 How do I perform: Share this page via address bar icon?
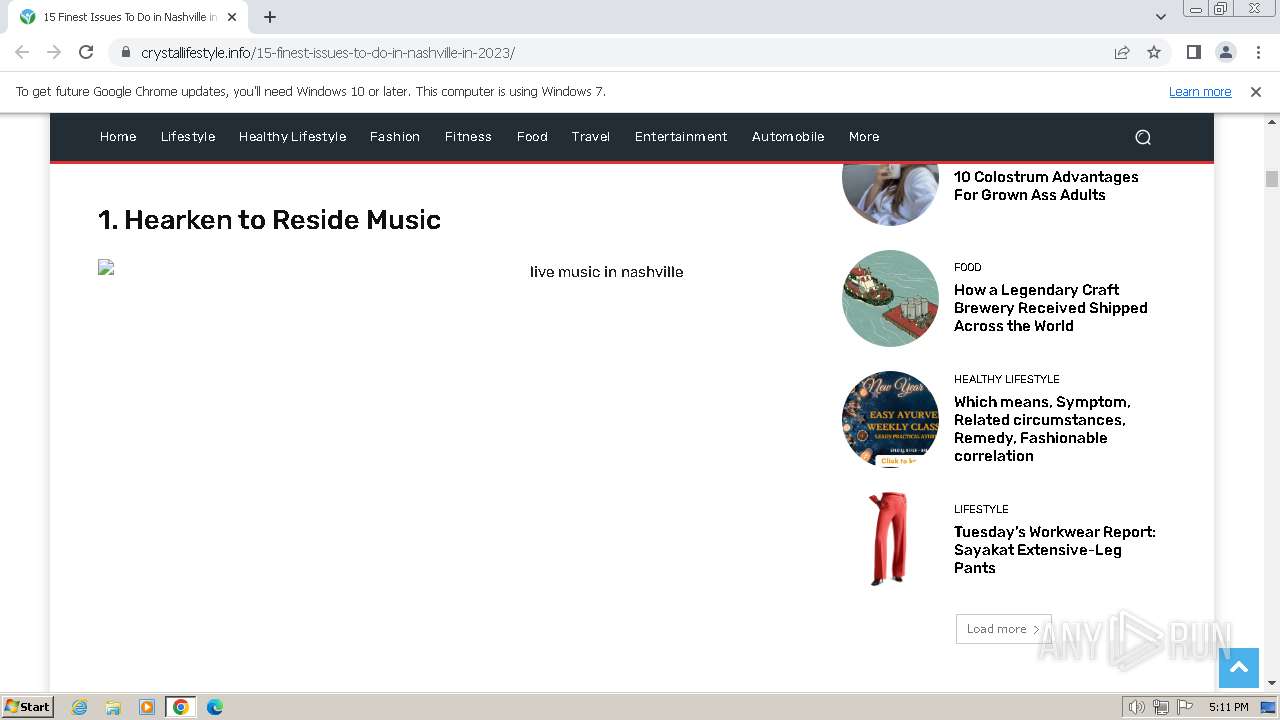pyautogui.click(x=1122, y=53)
